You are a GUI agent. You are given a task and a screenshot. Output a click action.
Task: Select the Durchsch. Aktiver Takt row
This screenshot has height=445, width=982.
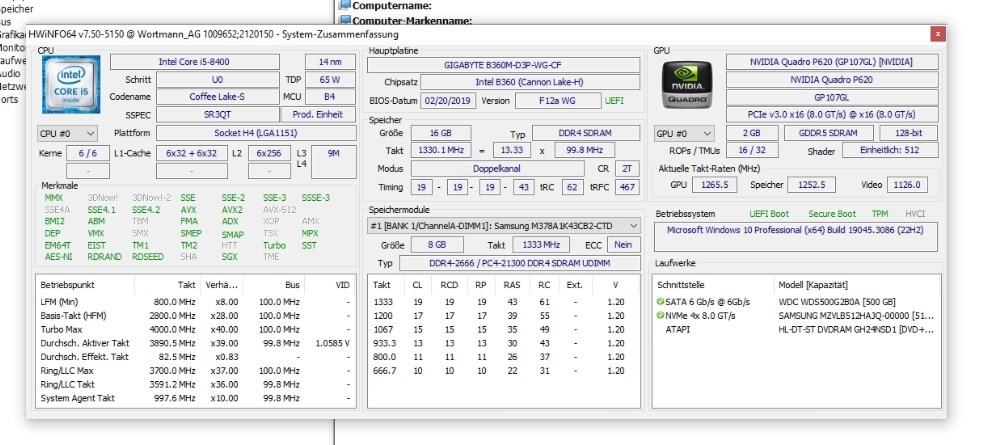click(195, 343)
